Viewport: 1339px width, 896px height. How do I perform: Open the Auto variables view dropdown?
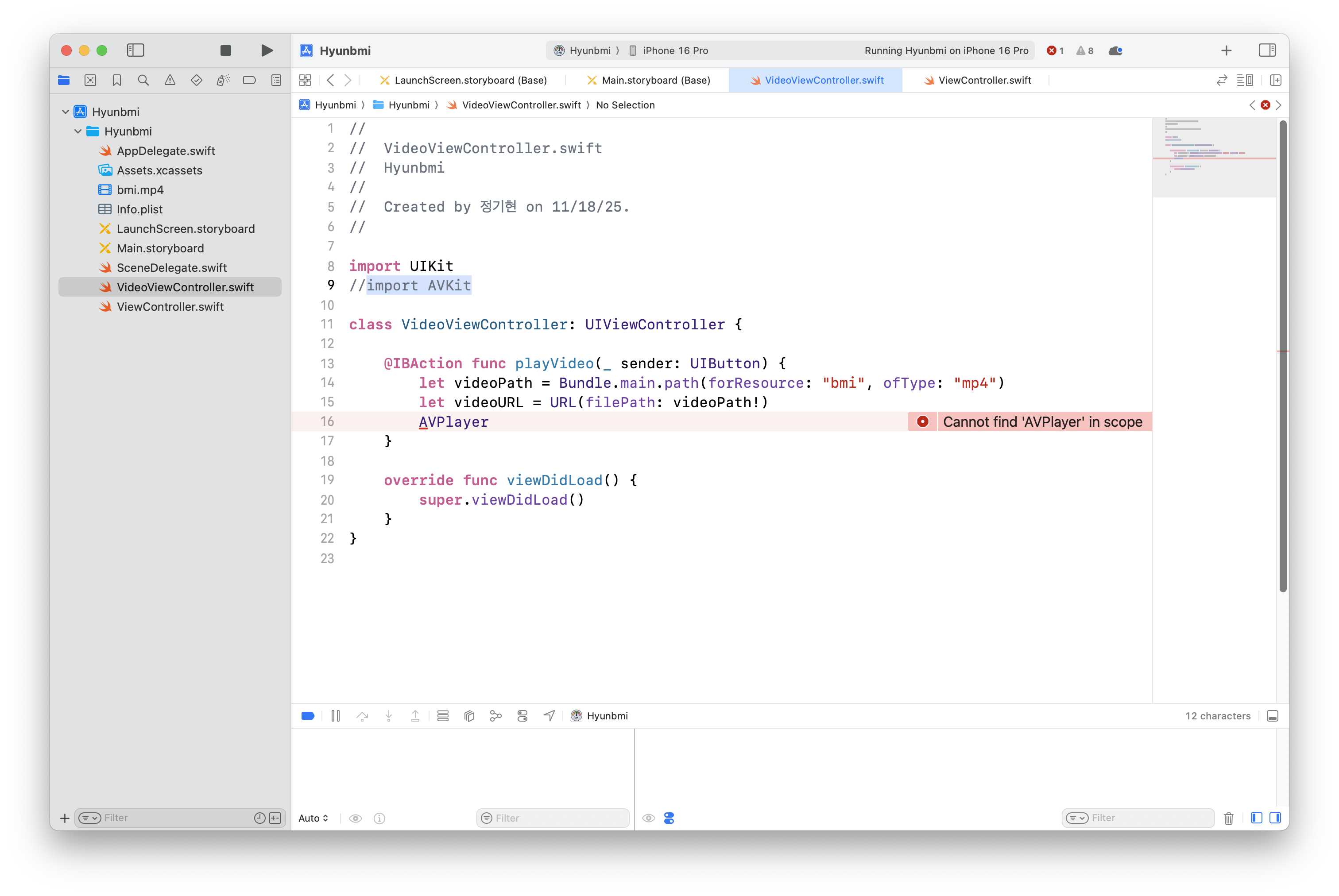[313, 818]
